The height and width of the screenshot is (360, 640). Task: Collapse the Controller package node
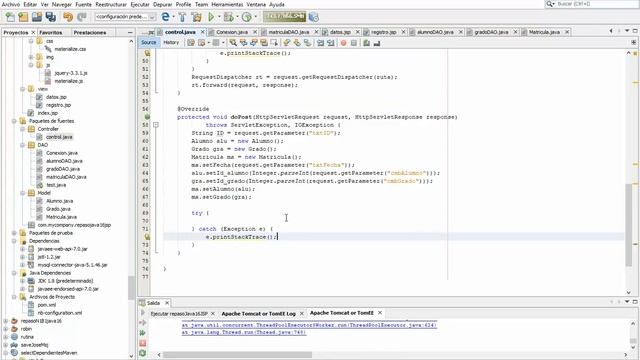pos(23,129)
